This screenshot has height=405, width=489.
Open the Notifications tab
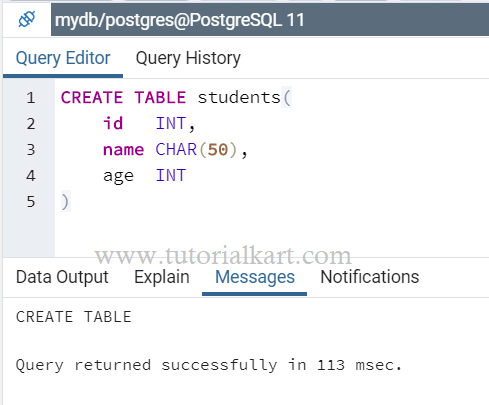370,277
